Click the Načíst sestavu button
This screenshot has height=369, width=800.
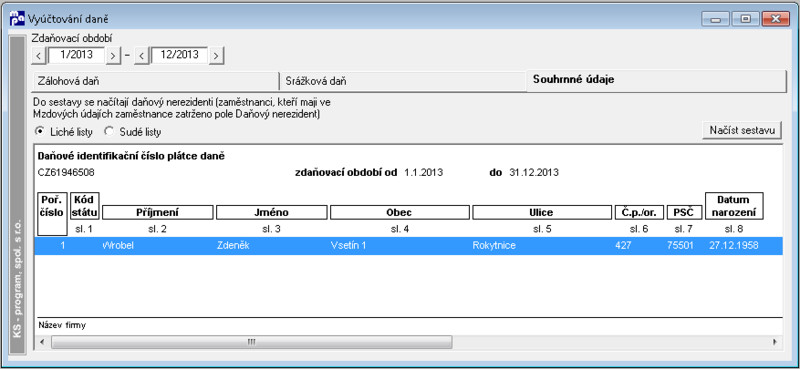(742, 130)
